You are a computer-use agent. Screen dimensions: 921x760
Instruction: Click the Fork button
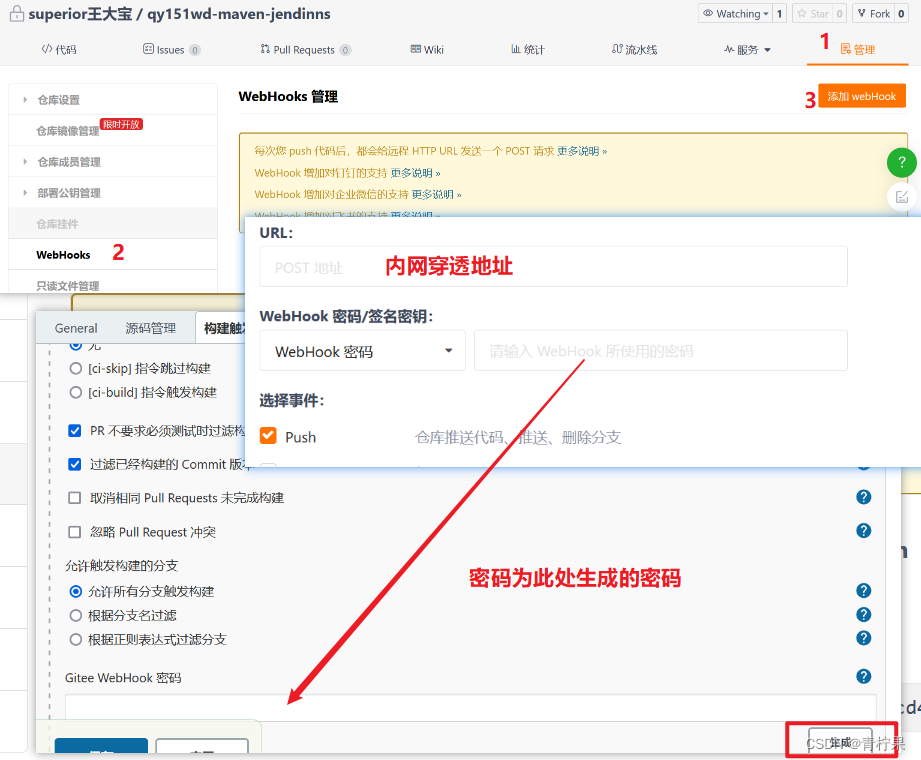[x=873, y=14]
